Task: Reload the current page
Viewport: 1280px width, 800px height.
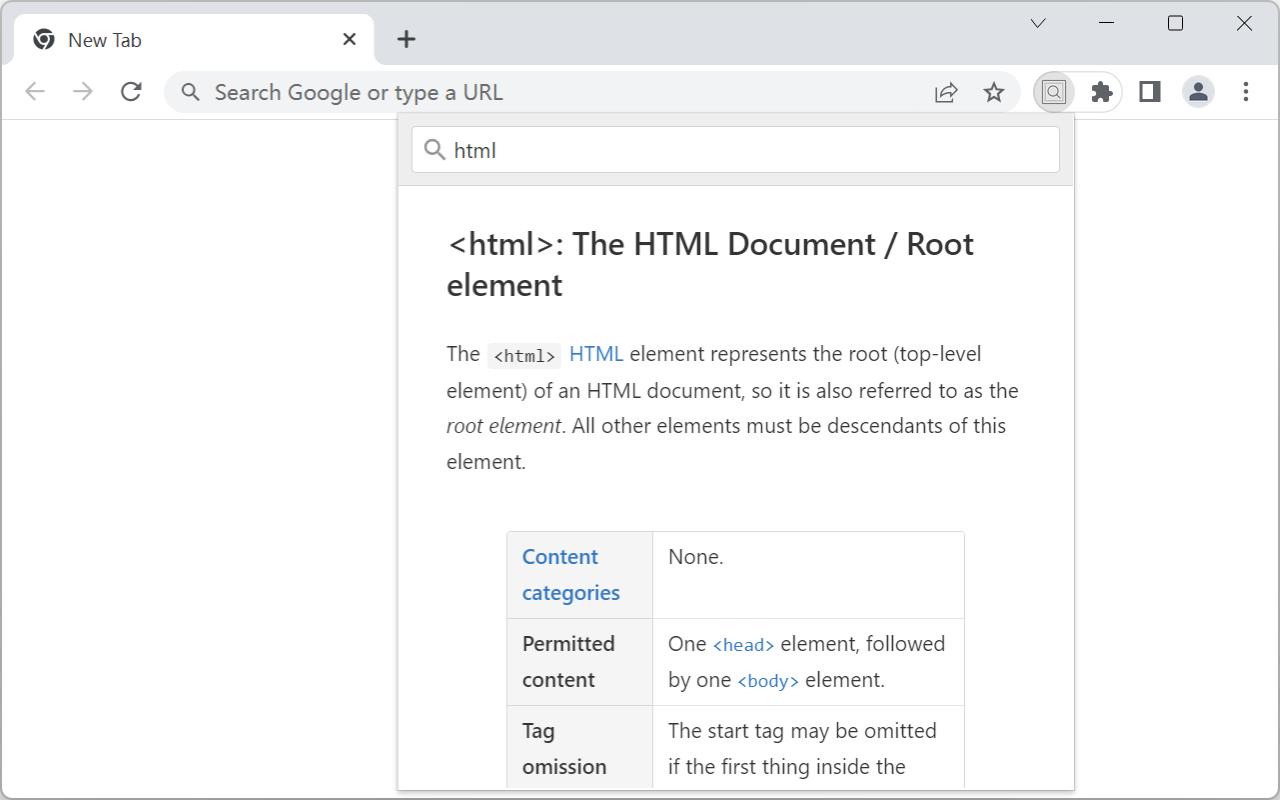Action: pyautogui.click(x=131, y=91)
